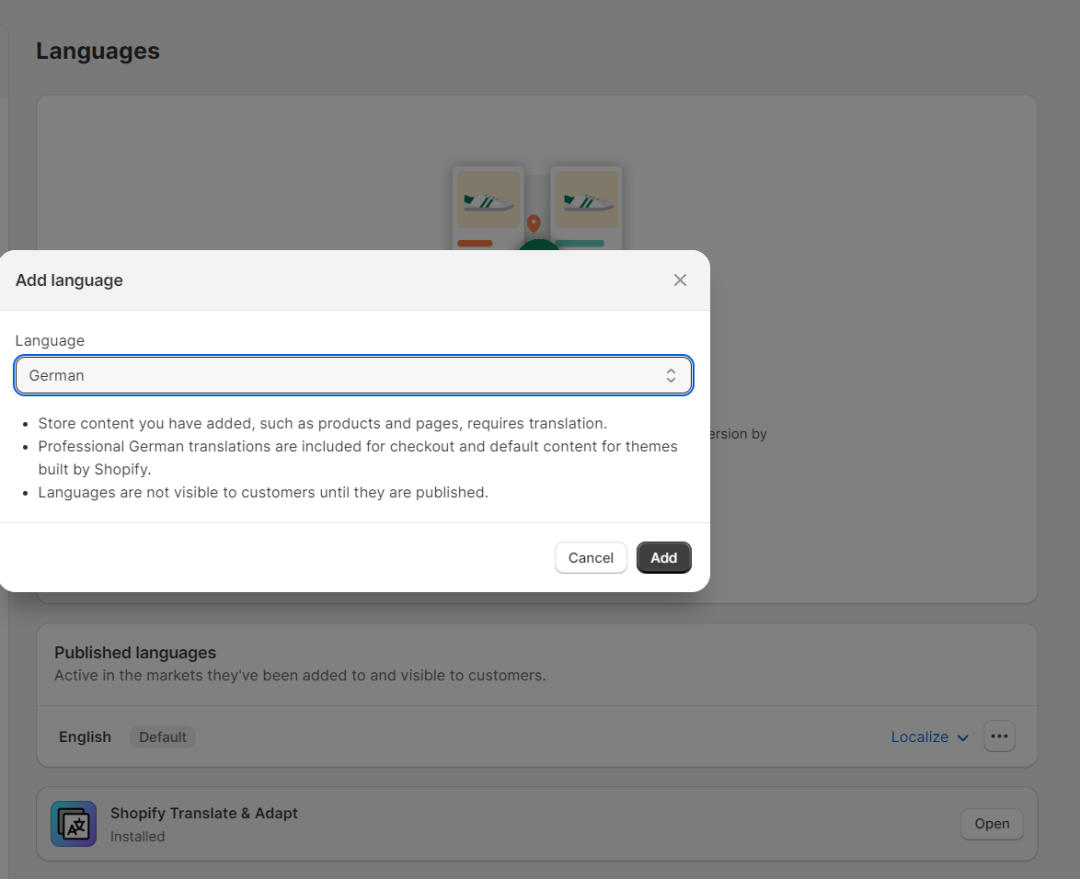The width and height of the screenshot is (1080, 879).
Task: Open Shopify Translate & Adapt app
Action: click(x=991, y=823)
